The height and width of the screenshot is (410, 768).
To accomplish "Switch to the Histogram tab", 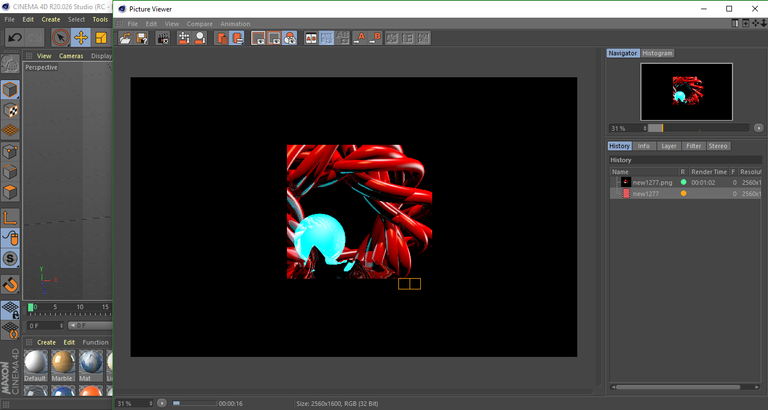I will 657,53.
